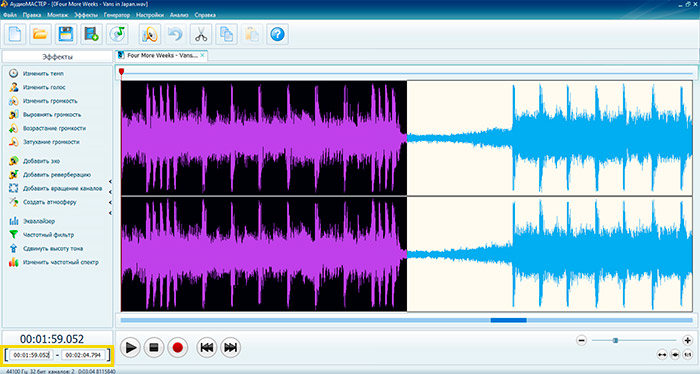Open the Частотный фильтр effect
Viewport: 700px width, 374px height.
tap(42, 235)
